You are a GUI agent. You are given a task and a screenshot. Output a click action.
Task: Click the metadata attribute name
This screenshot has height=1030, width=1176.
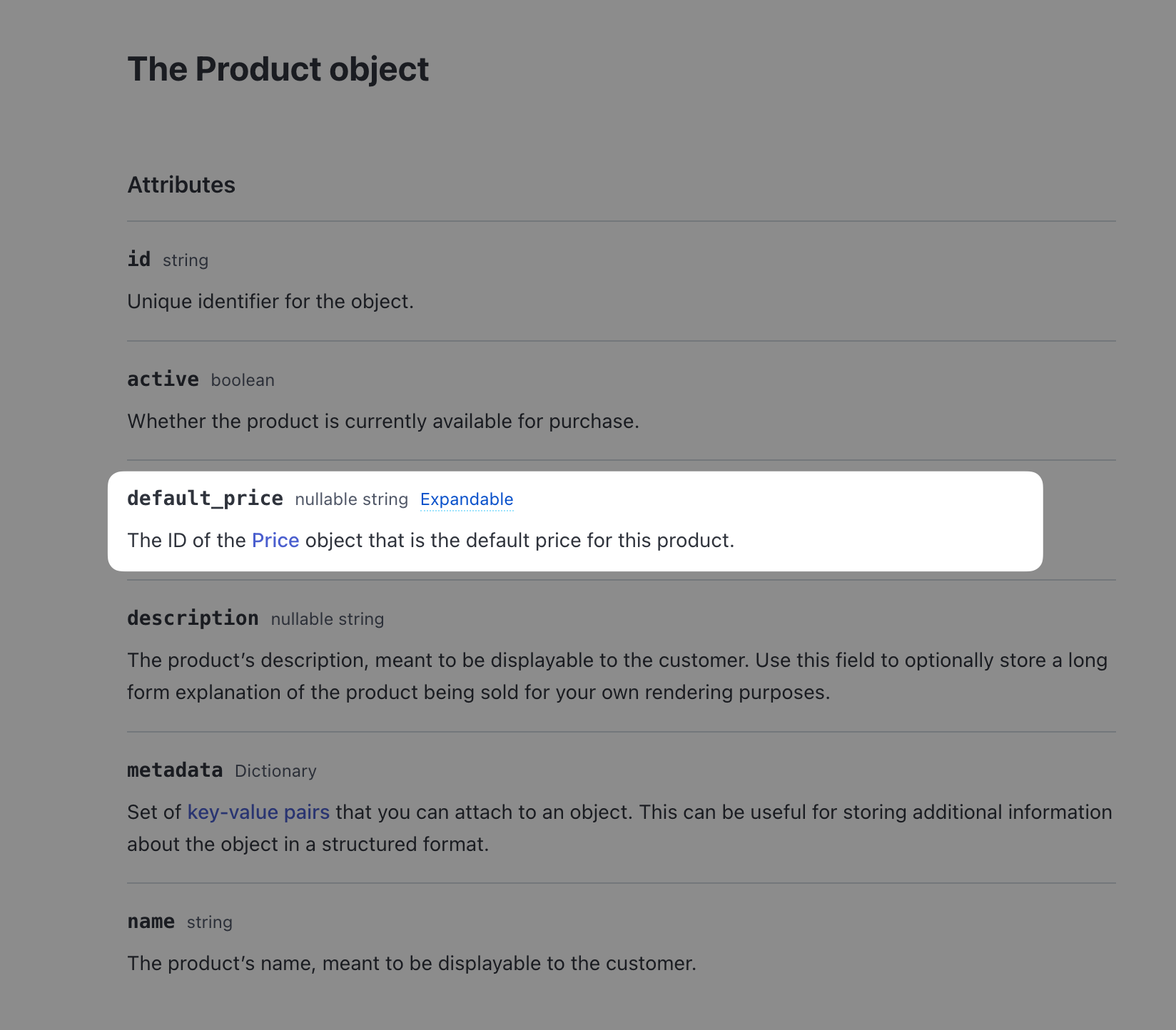tap(175, 770)
